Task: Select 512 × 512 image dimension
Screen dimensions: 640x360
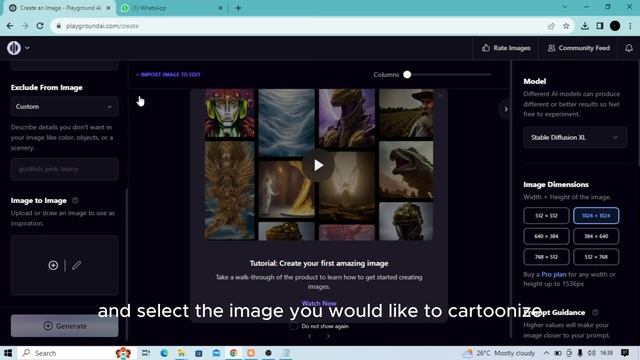Action: (546, 216)
